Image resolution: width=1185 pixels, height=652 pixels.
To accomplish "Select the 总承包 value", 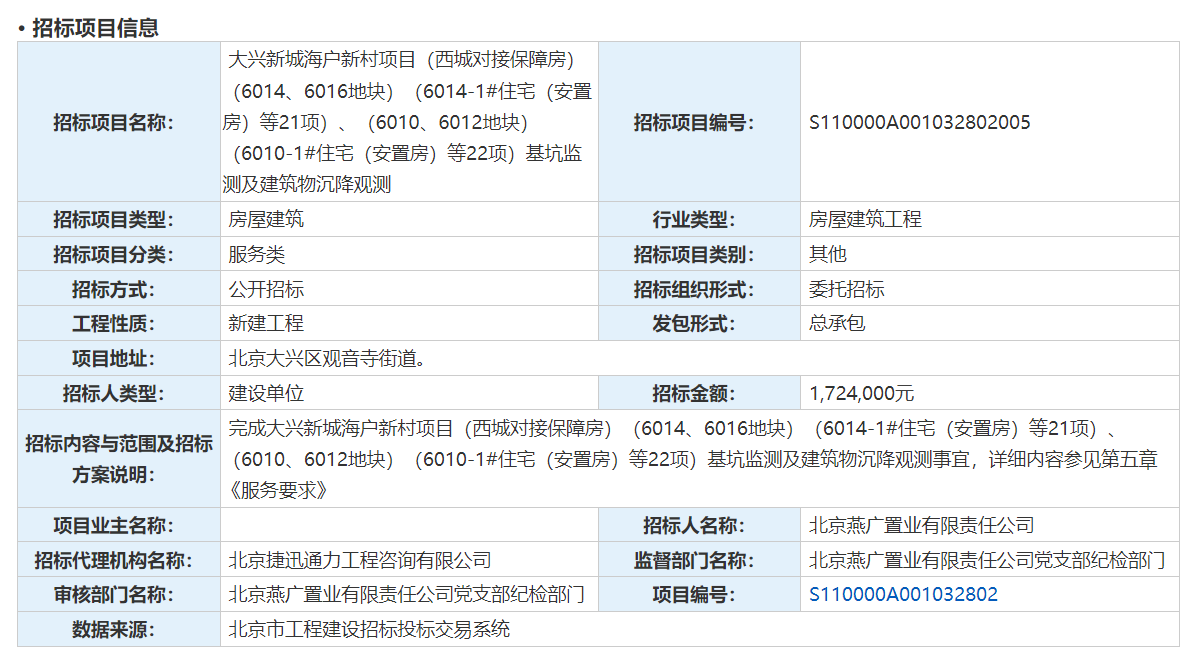I will tap(837, 323).
